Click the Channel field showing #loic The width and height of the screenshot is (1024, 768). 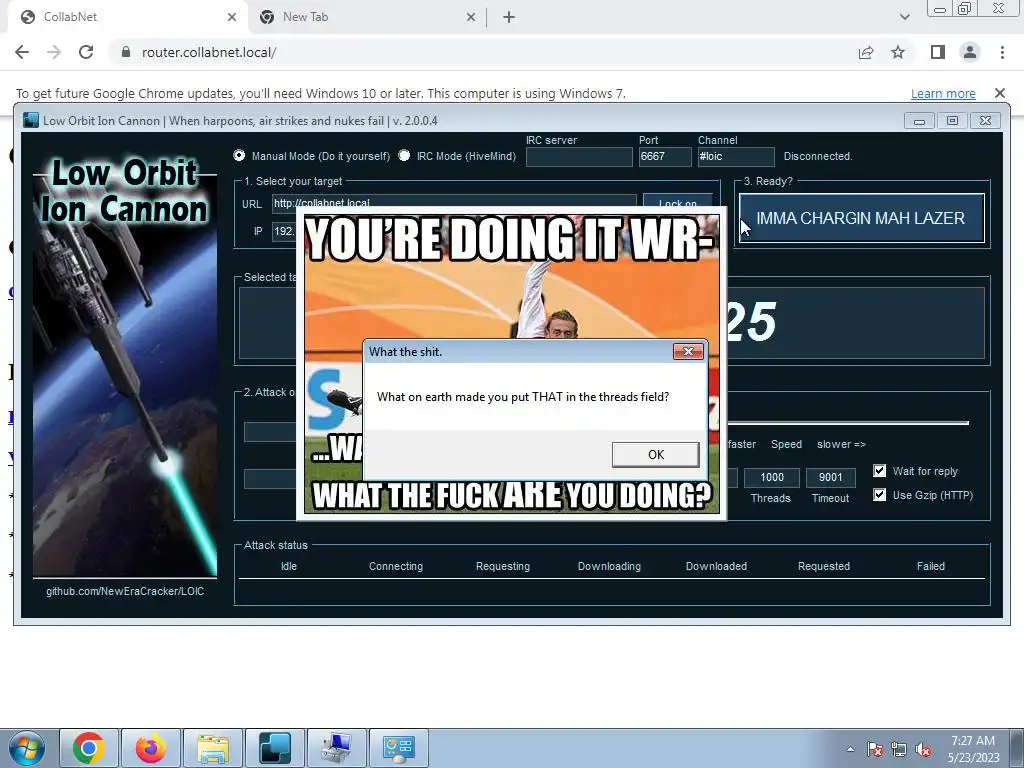click(x=736, y=157)
